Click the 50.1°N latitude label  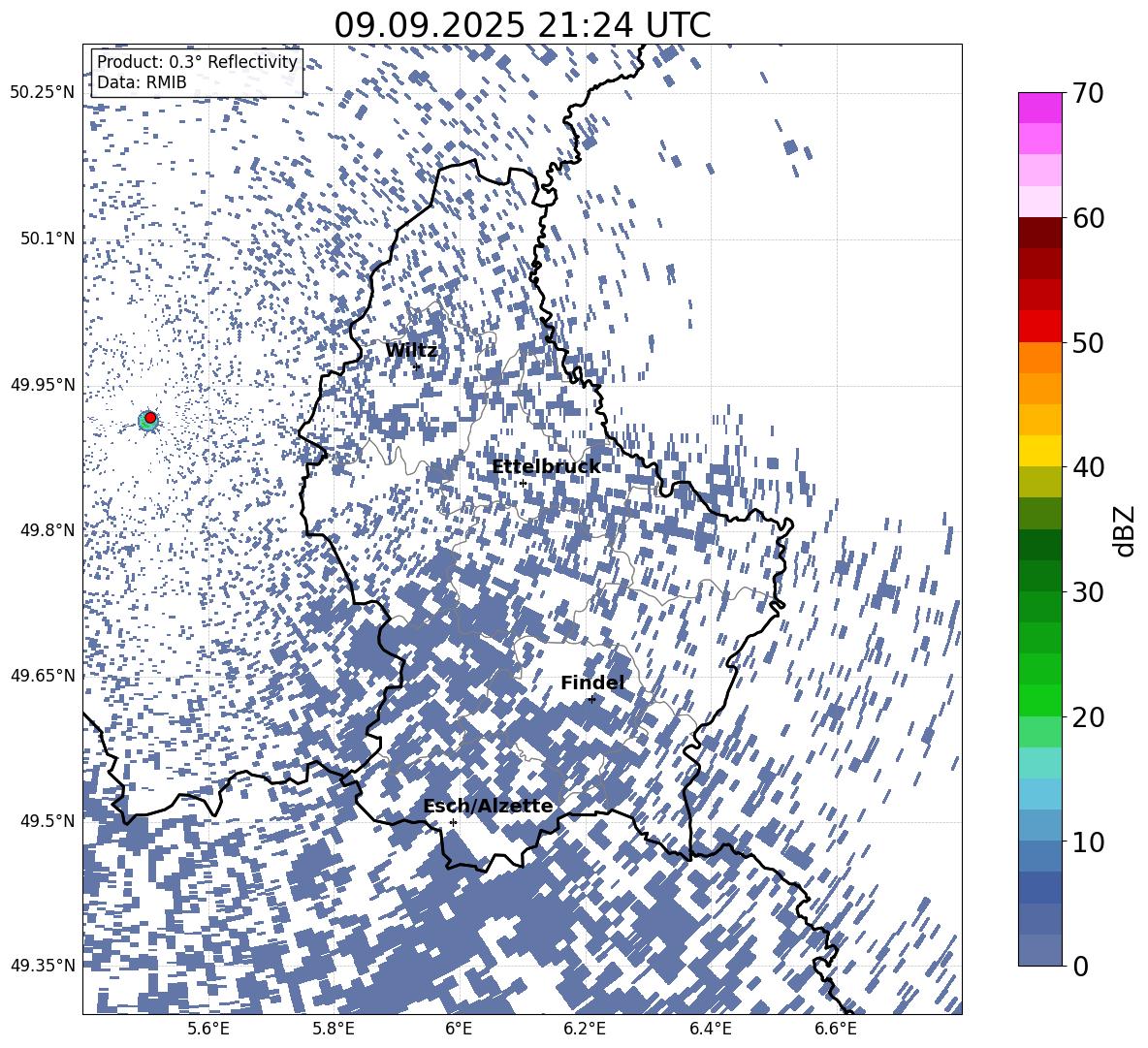coord(48,238)
